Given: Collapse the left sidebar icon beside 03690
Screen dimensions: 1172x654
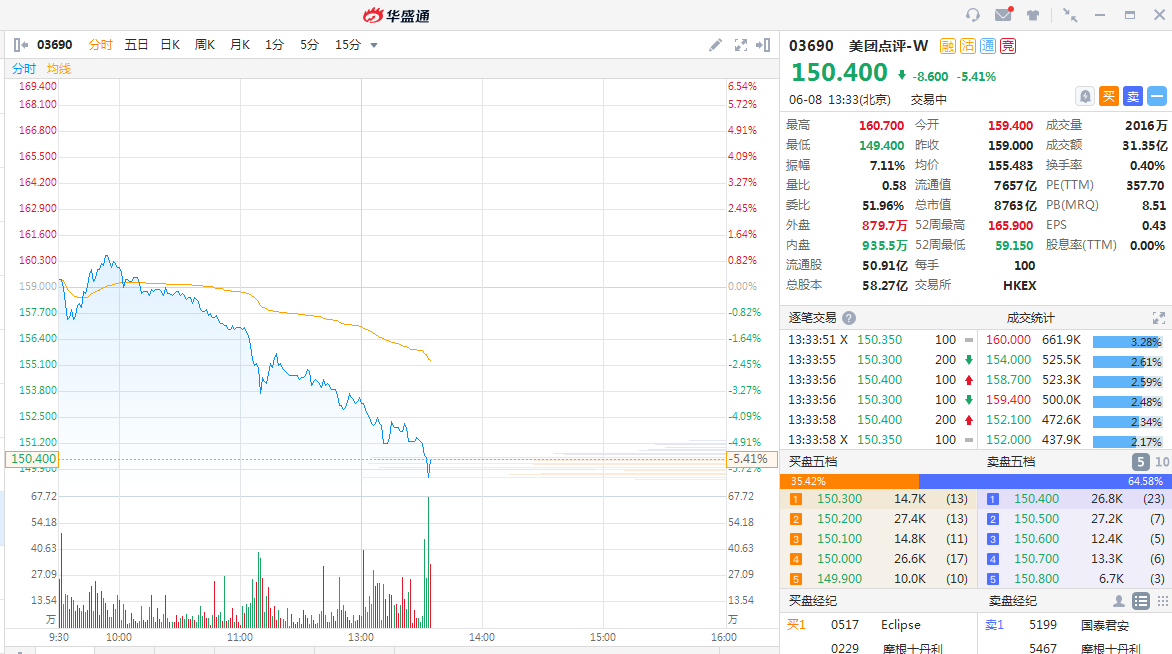Looking at the screenshot, I should click(21, 45).
